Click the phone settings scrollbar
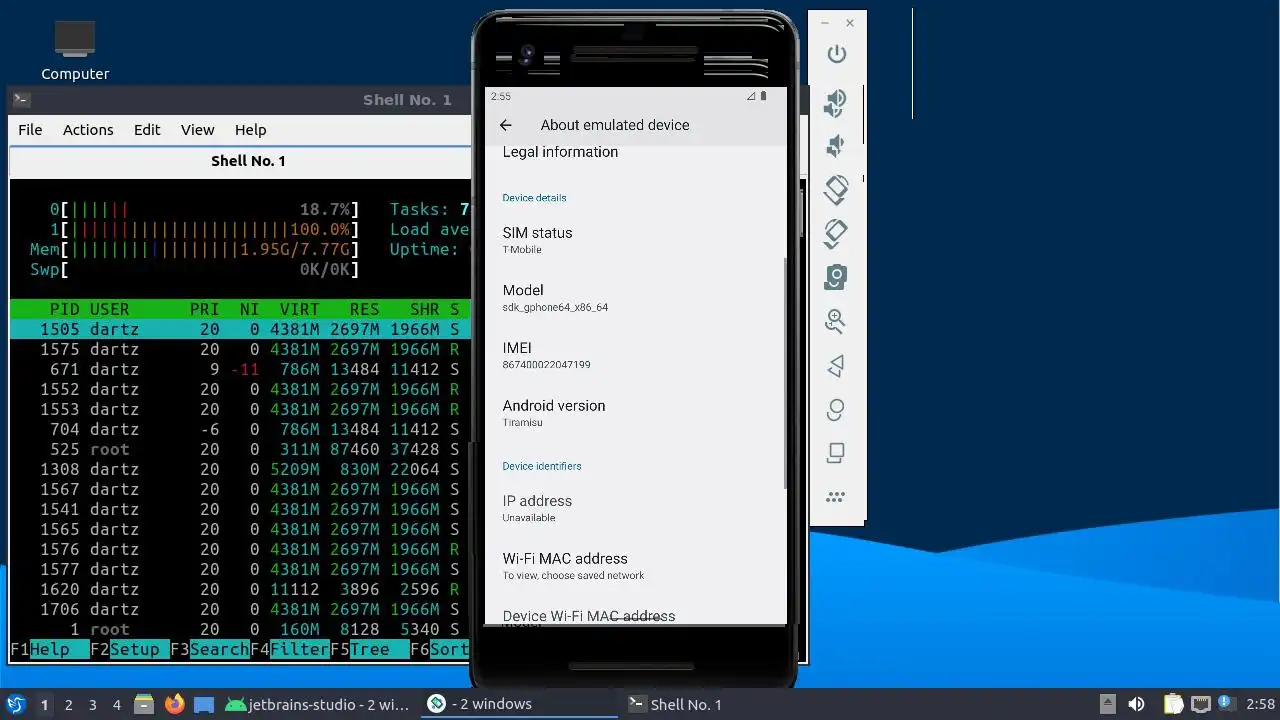 click(786, 374)
